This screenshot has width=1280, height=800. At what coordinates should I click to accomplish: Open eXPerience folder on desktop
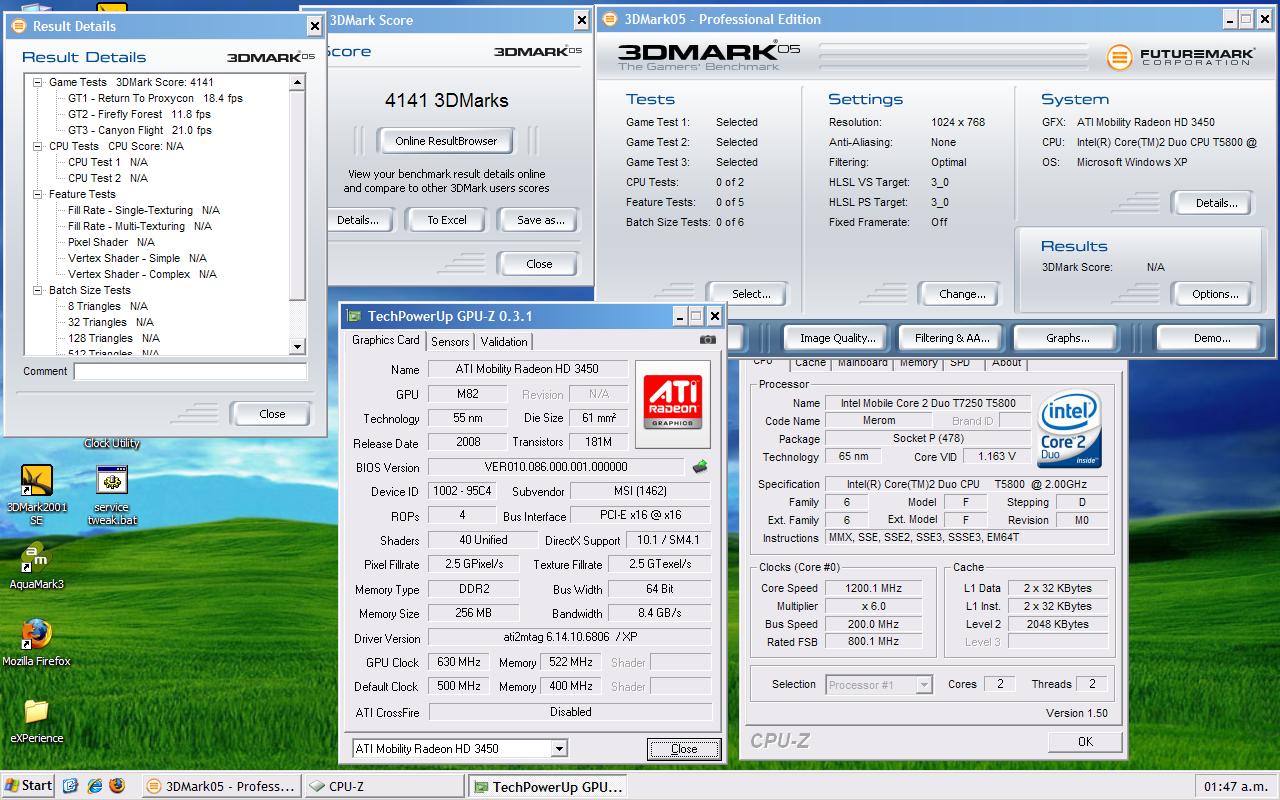tap(37, 721)
